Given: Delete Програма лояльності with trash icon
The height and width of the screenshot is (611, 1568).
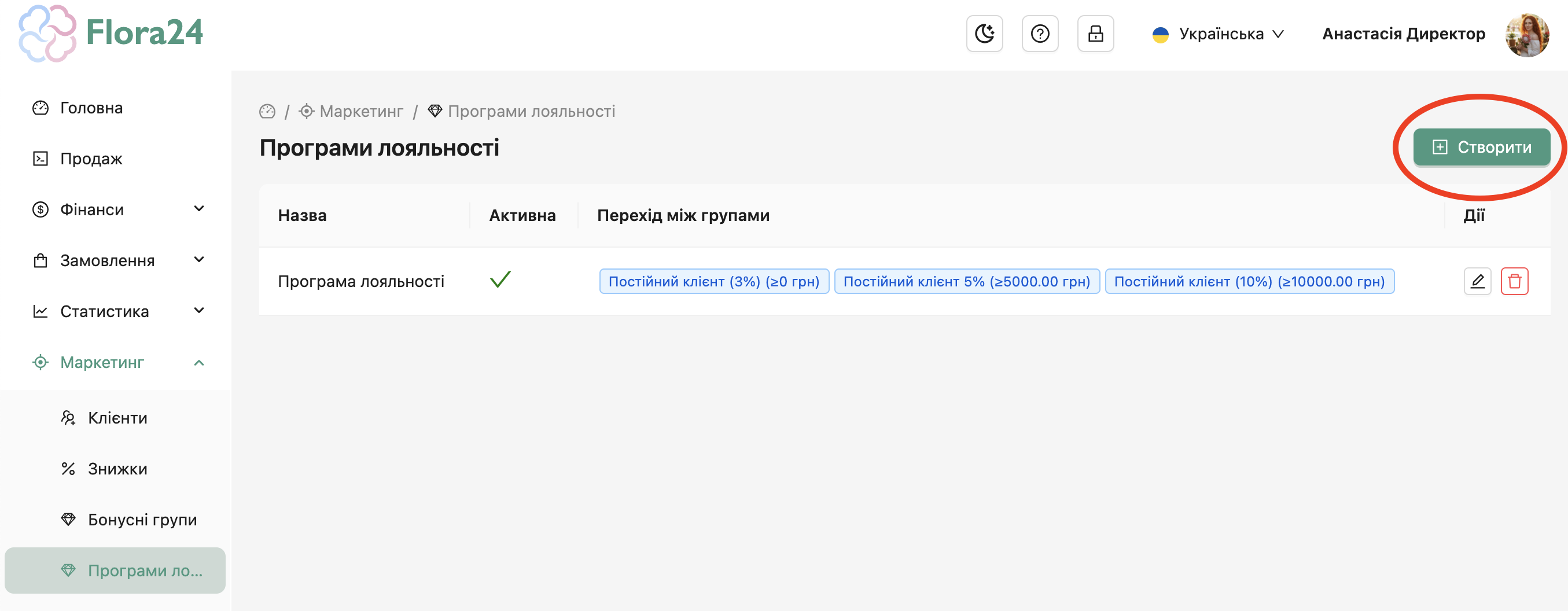Looking at the screenshot, I should [1514, 281].
